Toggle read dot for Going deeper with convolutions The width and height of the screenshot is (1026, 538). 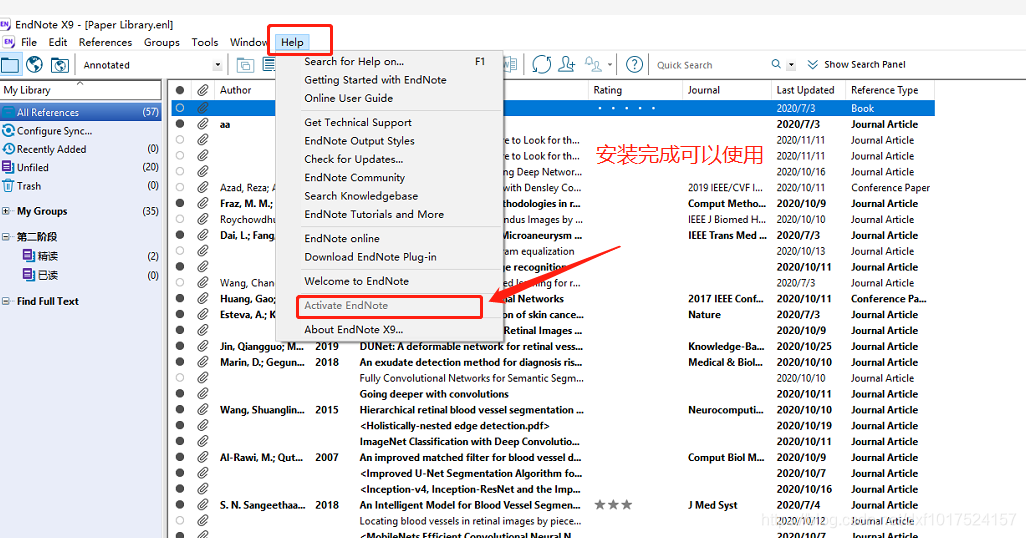click(x=180, y=394)
